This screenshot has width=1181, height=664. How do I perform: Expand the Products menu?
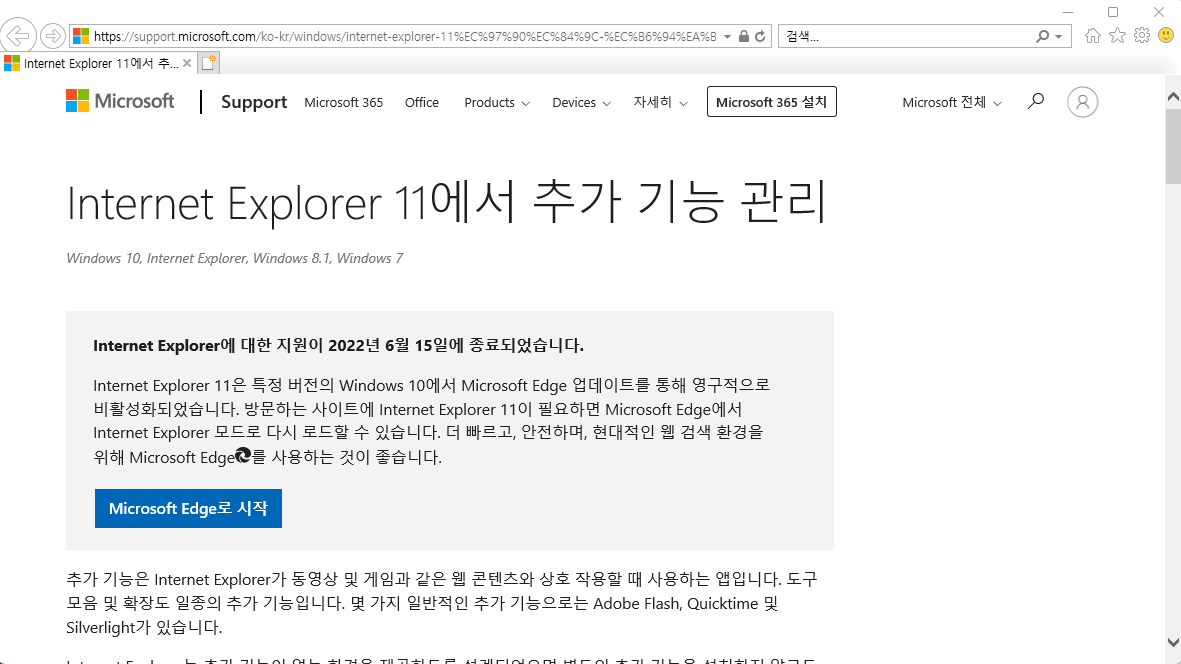tap(497, 102)
